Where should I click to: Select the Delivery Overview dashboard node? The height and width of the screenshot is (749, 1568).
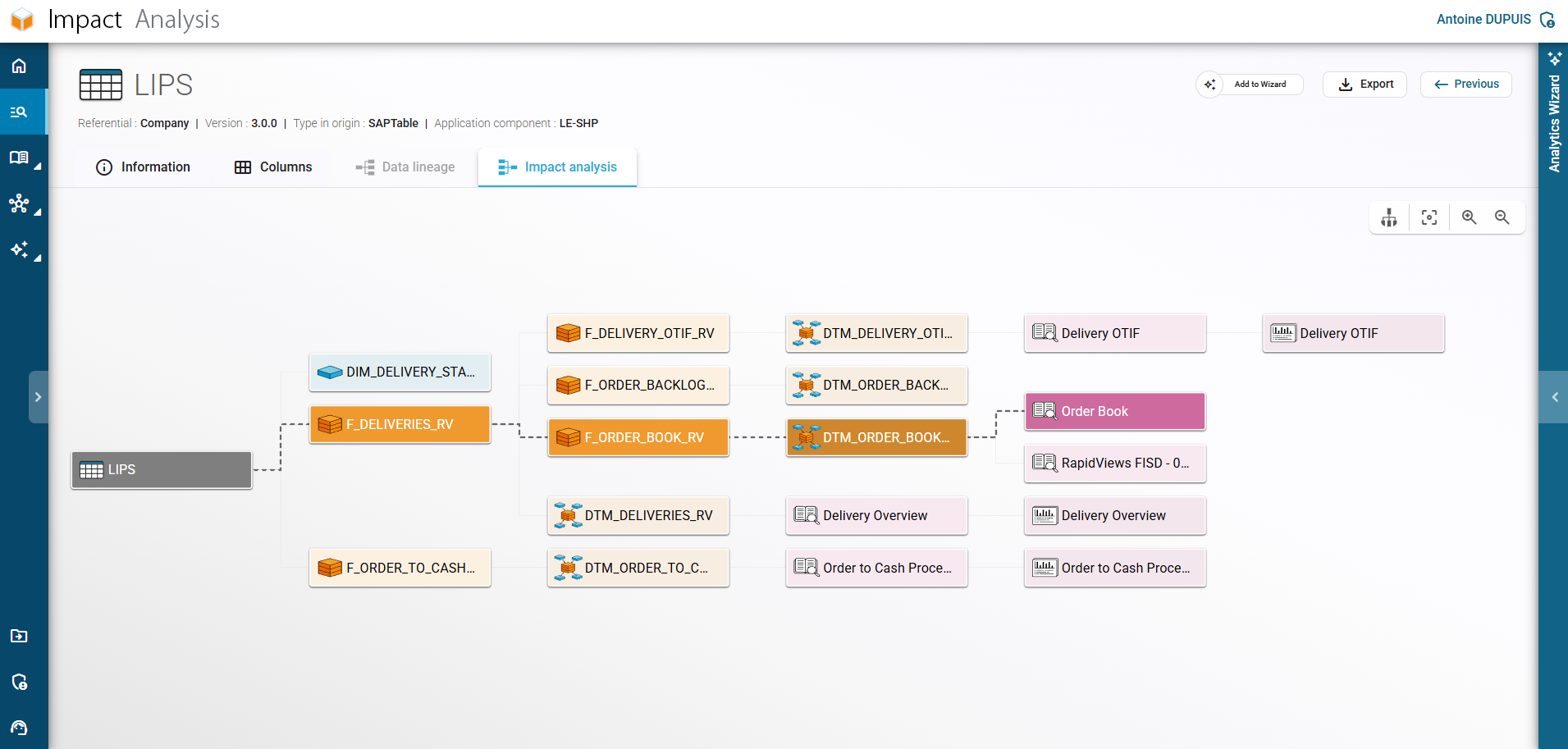(1115, 515)
